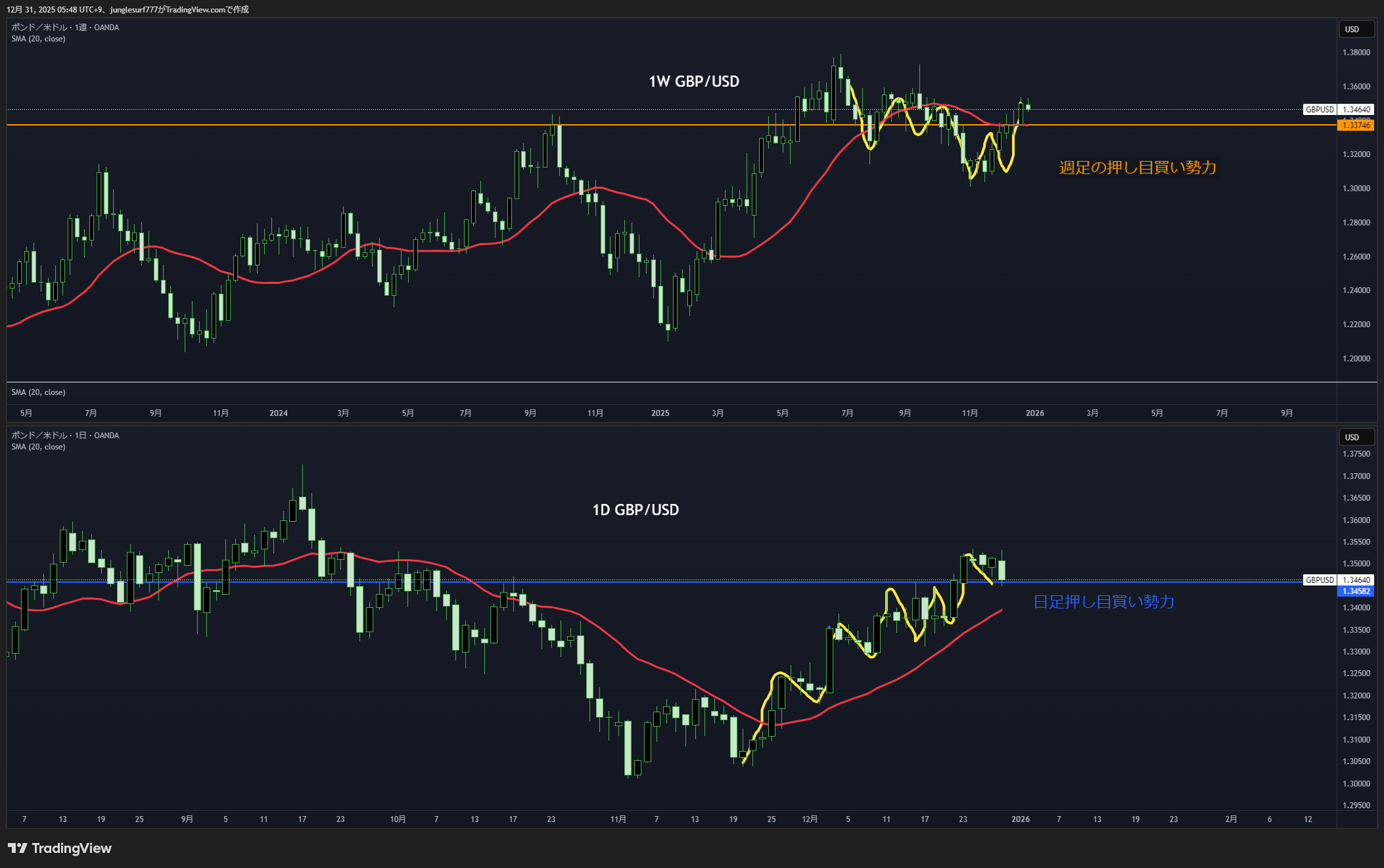This screenshot has height=868, width=1384.
Task: Click the blue 1.34582 price label
Action: (x=1356, y=591)
